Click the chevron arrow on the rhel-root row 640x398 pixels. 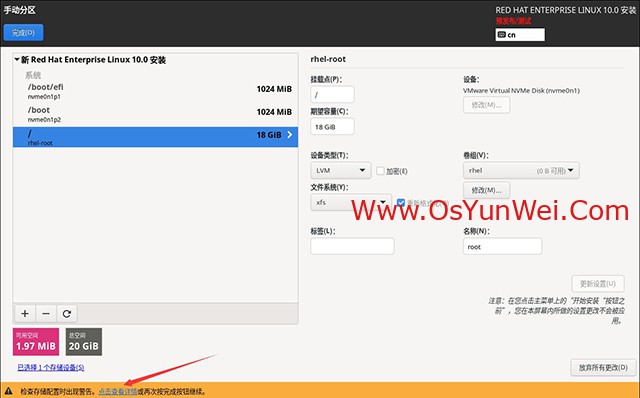[289, 135]
